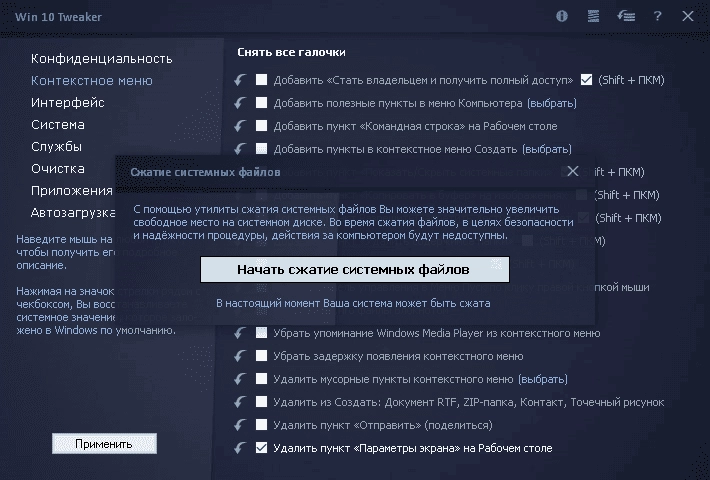Screen dimensions: 710x480
Task: Open Конфиденциальность section
Action: (x=101, y=59)
